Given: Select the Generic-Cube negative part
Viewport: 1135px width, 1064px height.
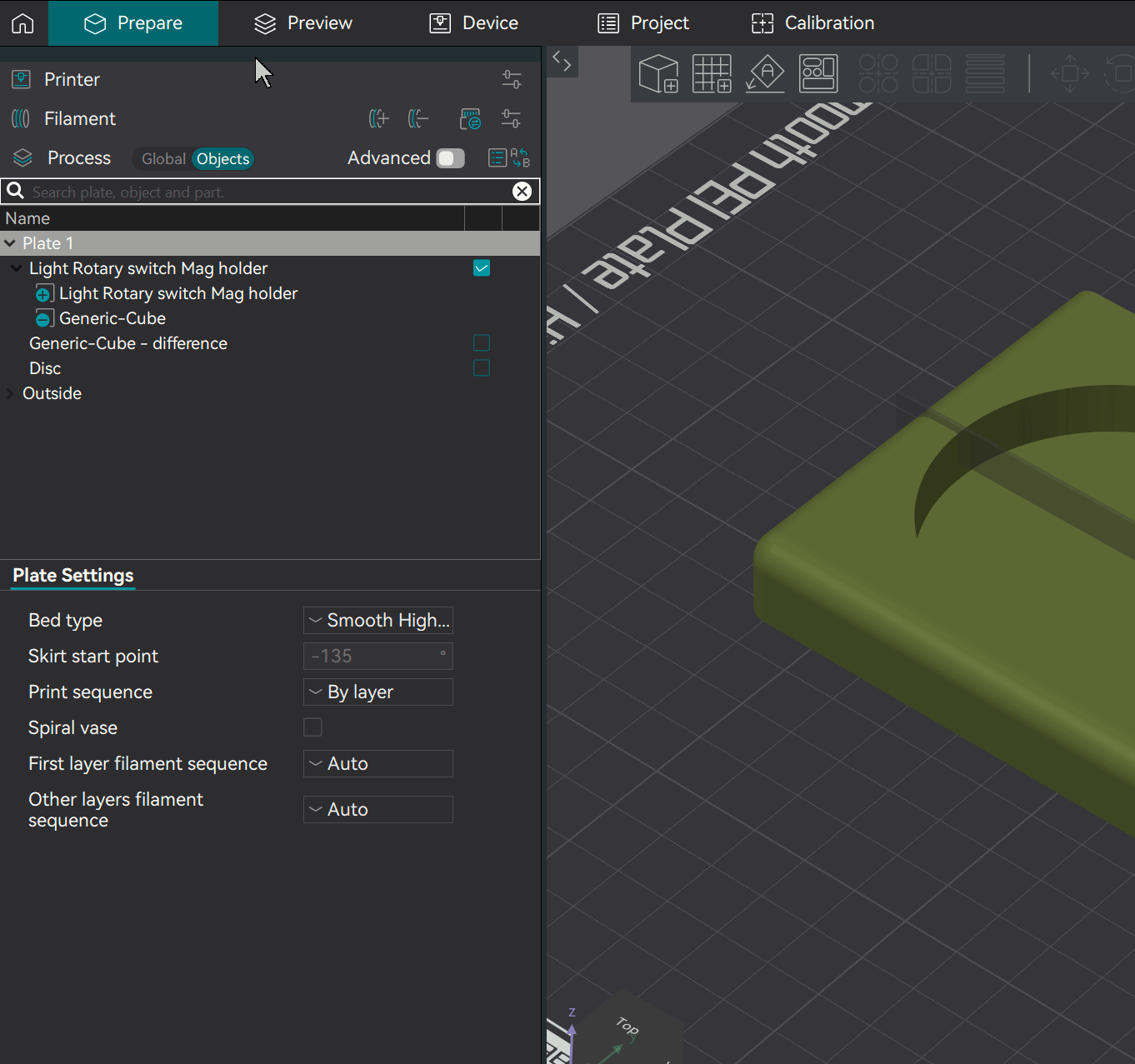Looking at the screenshot, I should [112, 318].
